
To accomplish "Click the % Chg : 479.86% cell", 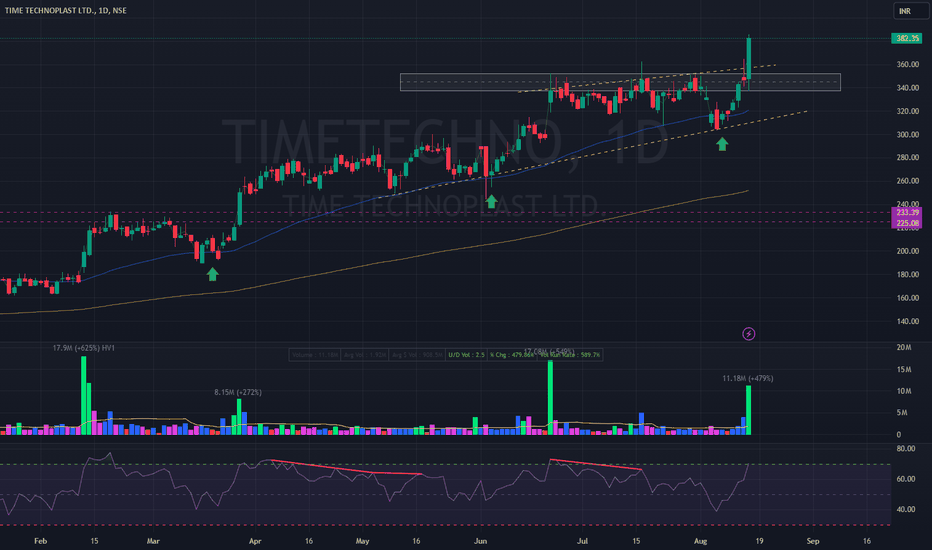I will coord(511,355).
